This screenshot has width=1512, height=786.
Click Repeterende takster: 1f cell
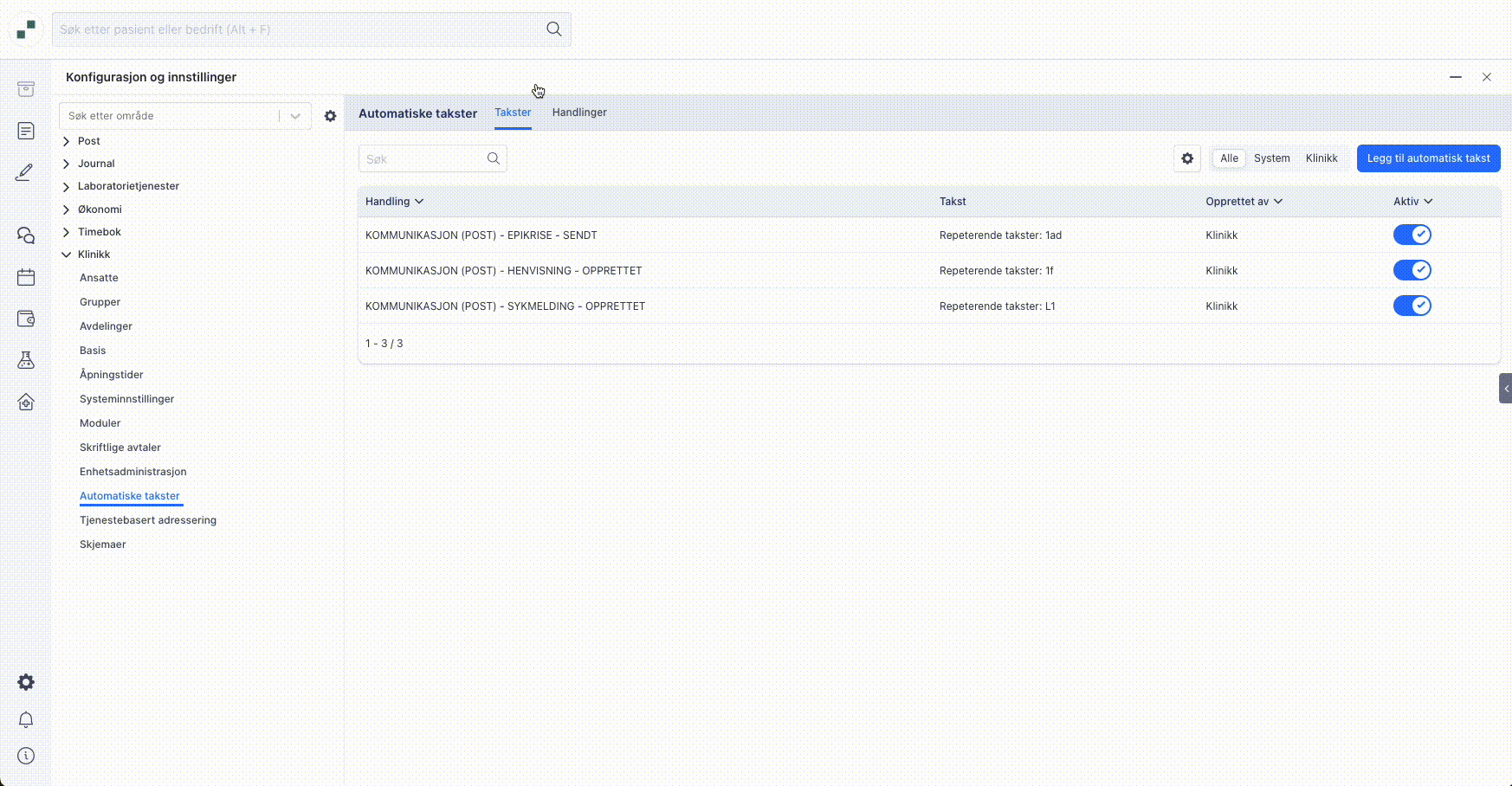[997, 271]
